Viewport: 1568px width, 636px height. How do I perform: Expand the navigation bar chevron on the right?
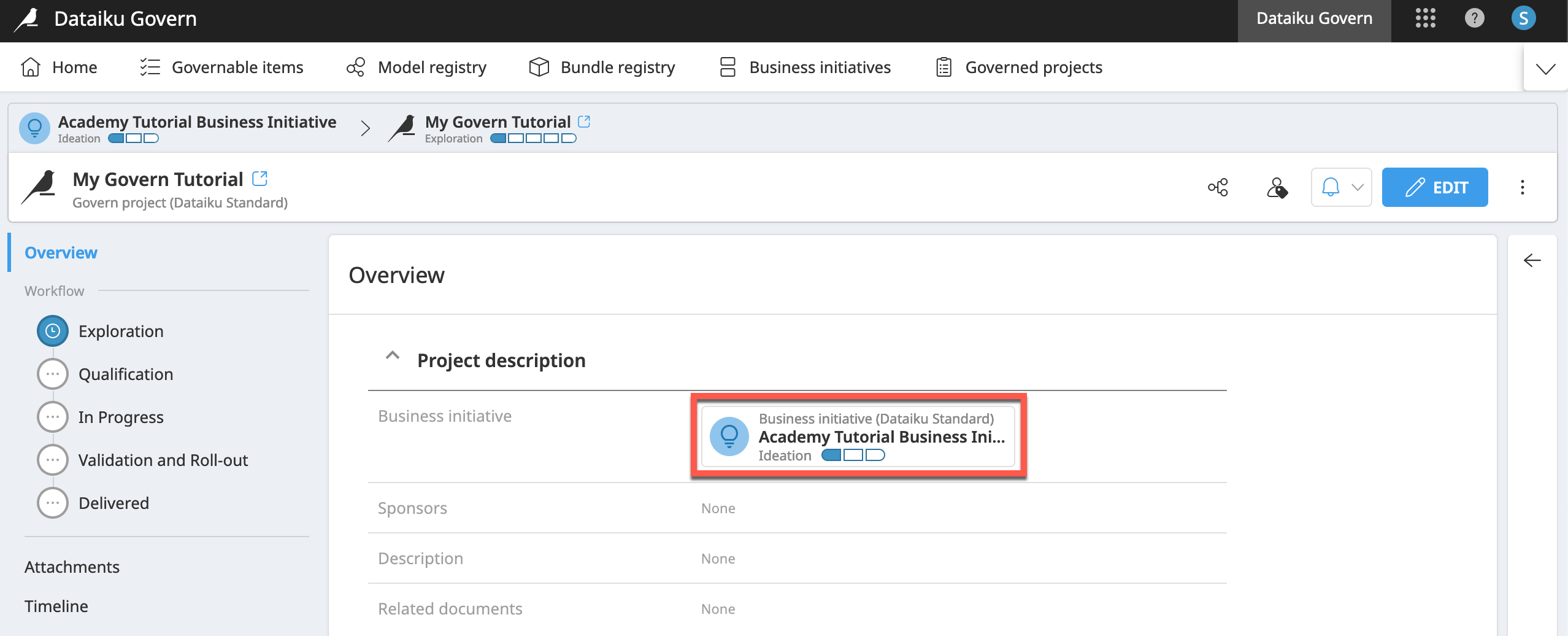[x=1545, y=68]
